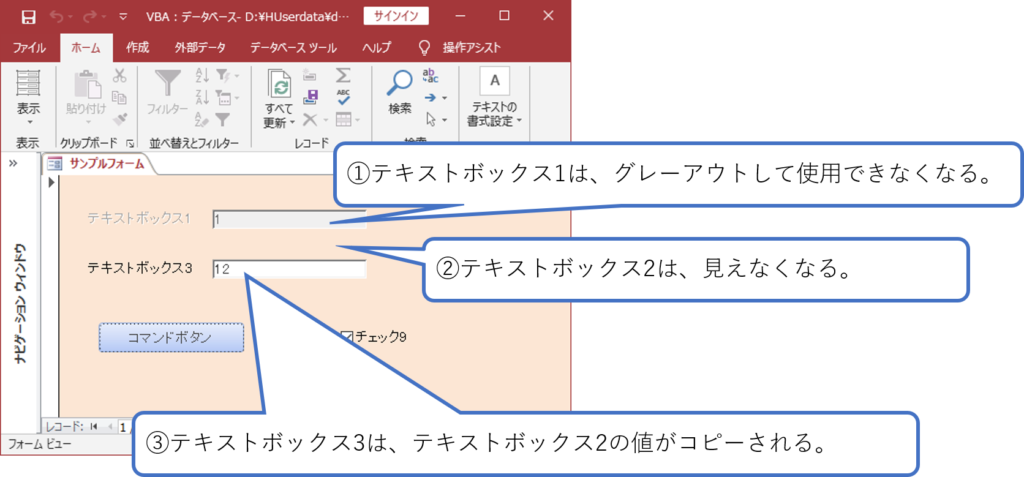This screenshot has width=1024, height=477.
Task: Click the サインイン button
Action: (396, 16)
